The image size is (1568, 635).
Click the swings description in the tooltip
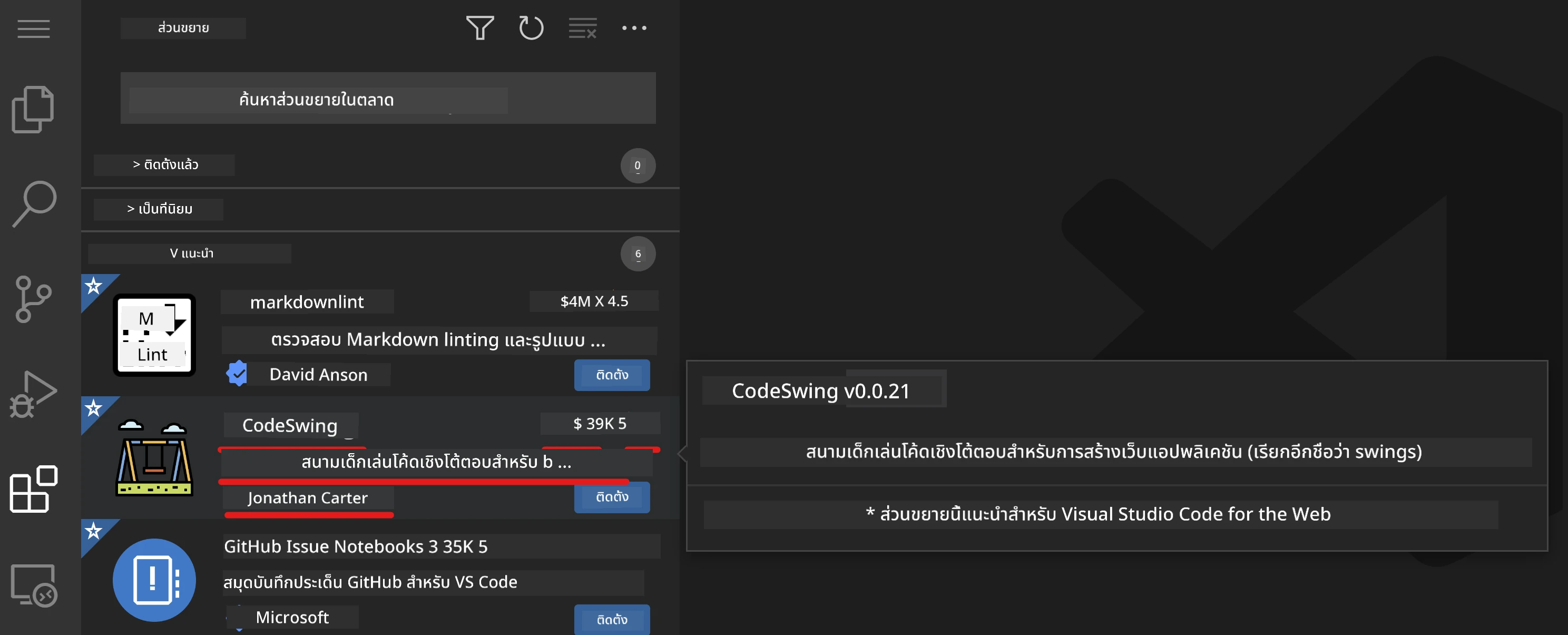tap(1114, 452)
